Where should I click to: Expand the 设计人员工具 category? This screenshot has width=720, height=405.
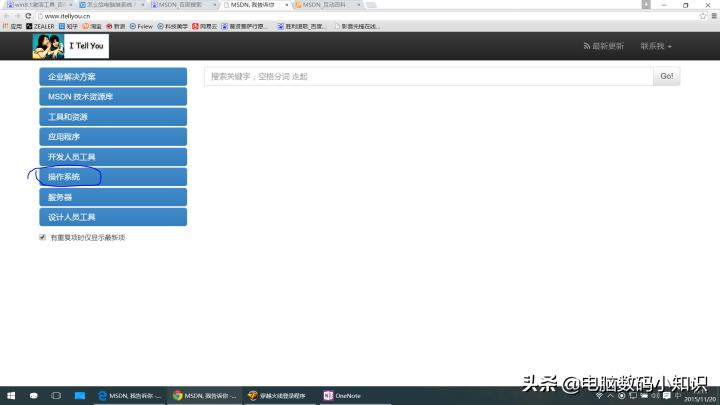113,217
